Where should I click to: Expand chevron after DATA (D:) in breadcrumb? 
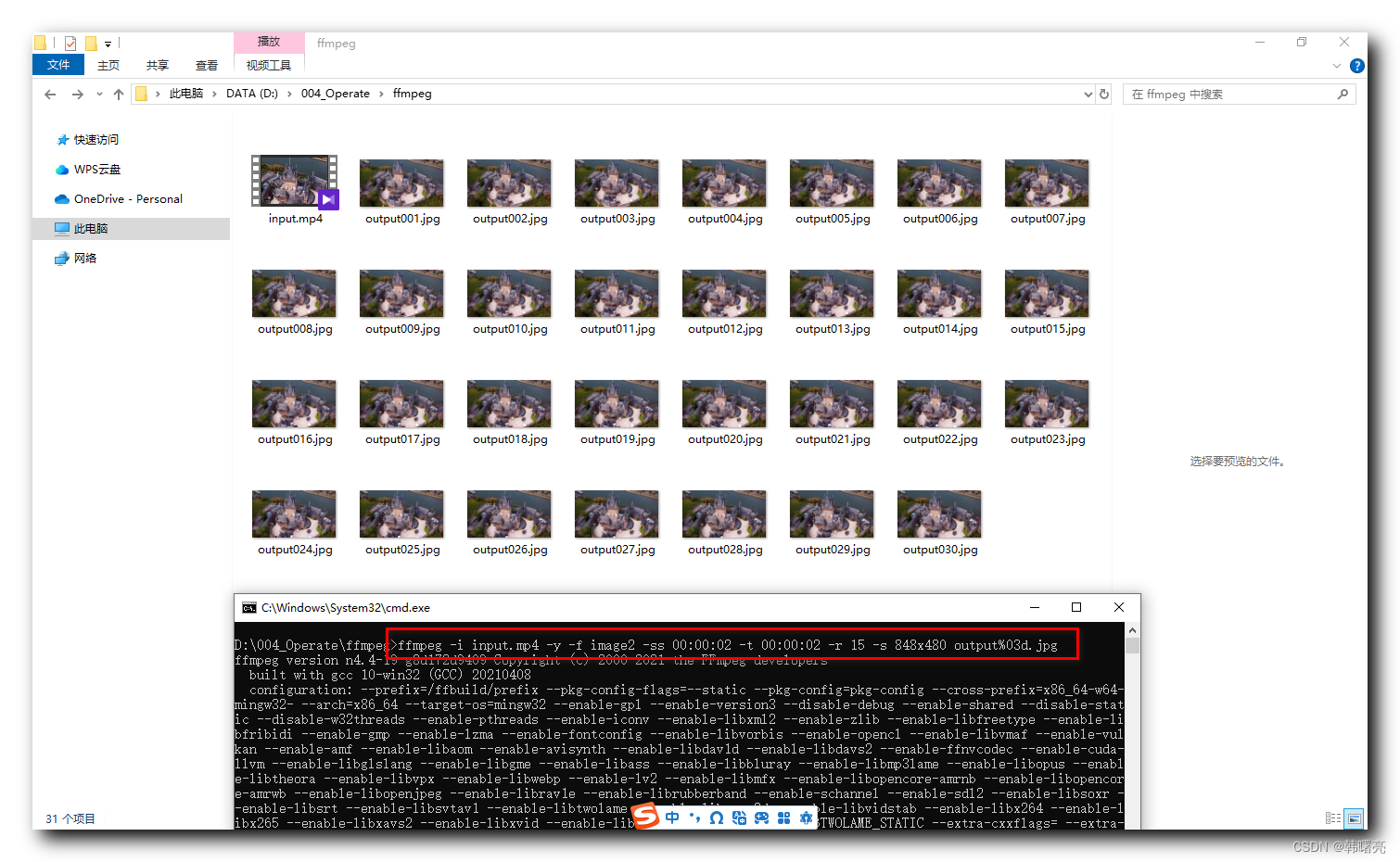pos(290,94)
